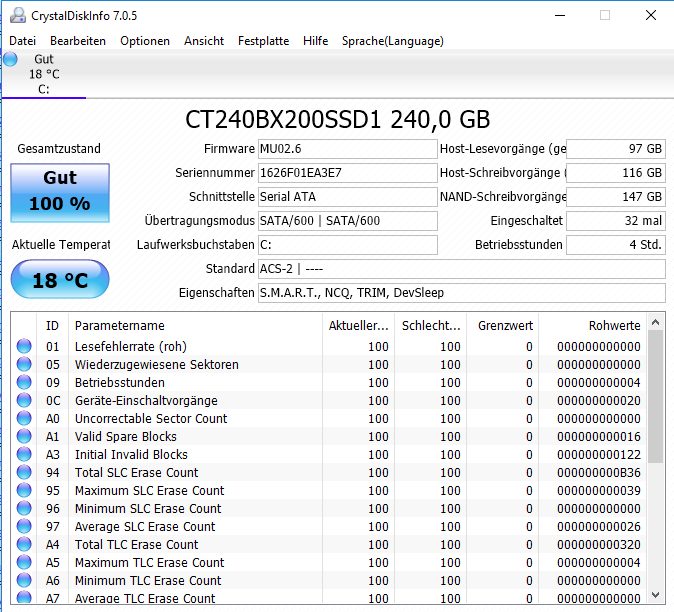Click status icon for Maximum SLC Erase Count
The height and width of the screenshot is (612, 674).
[x=24, y=491]
